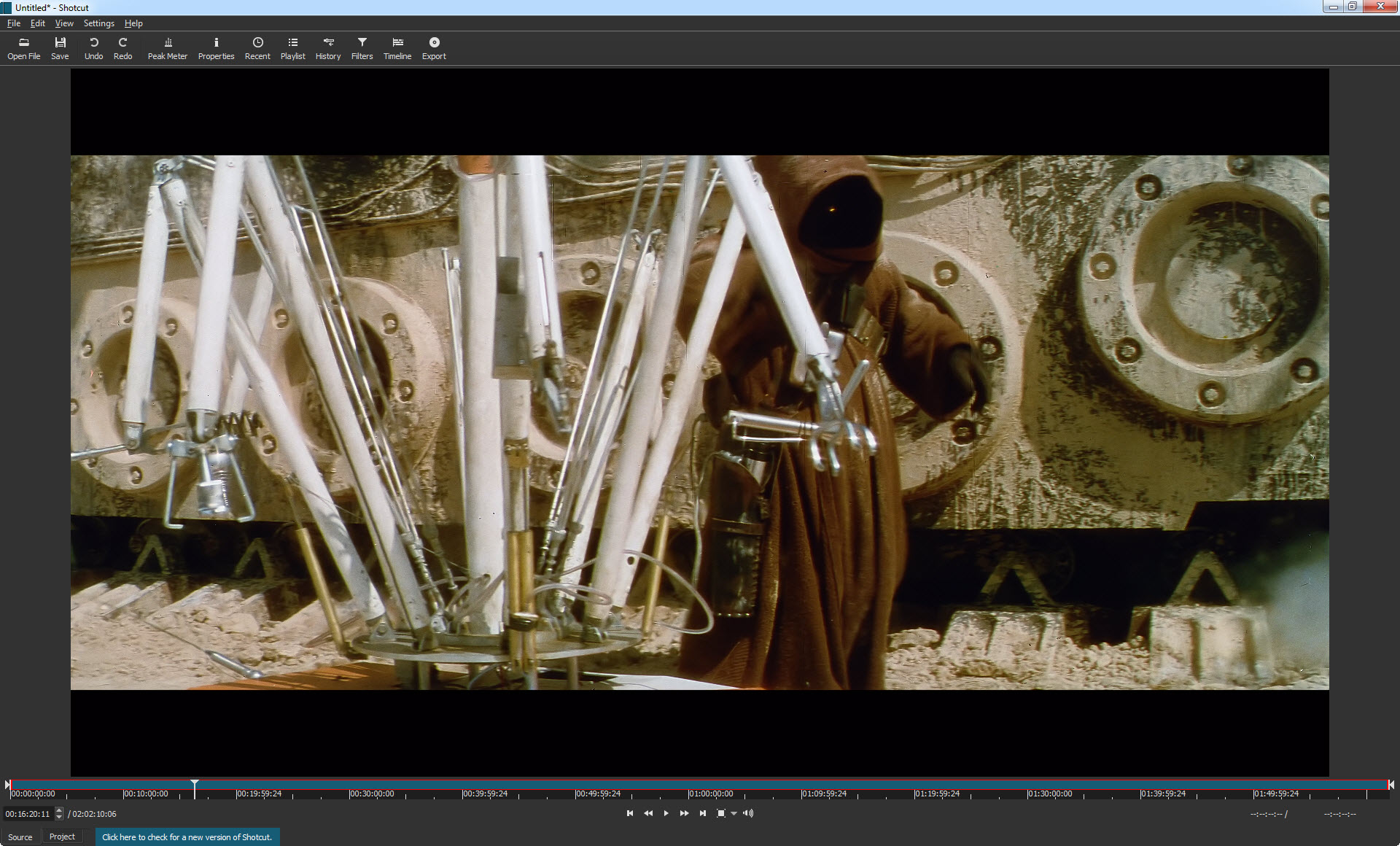Click the timecode spinner arrows
The width and height of the screenshot is (1400, 846).
[59, 814]
